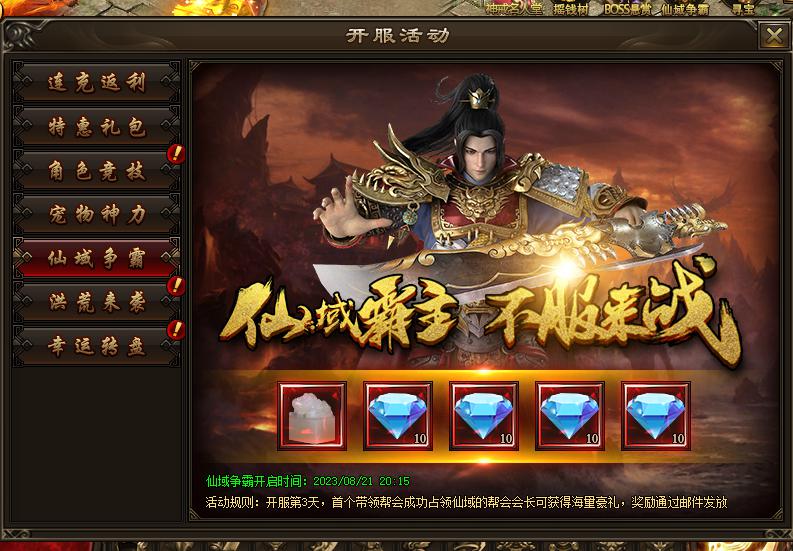Close the 开服活动 dialog window
Viewport: 793px width, 551px height.
click(774, 36)
